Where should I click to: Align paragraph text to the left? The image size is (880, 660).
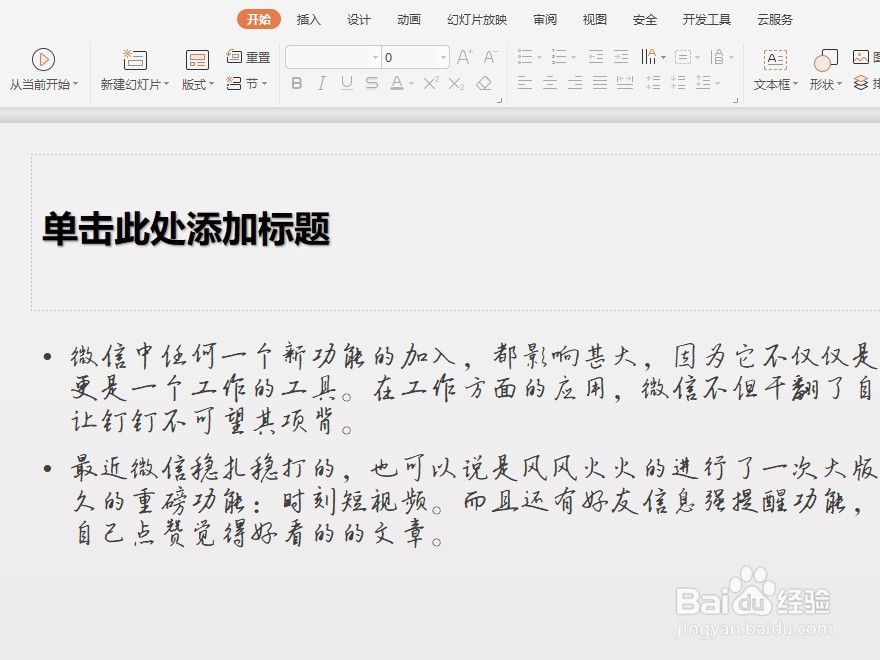pyautogui.click(x=525, y=84)
